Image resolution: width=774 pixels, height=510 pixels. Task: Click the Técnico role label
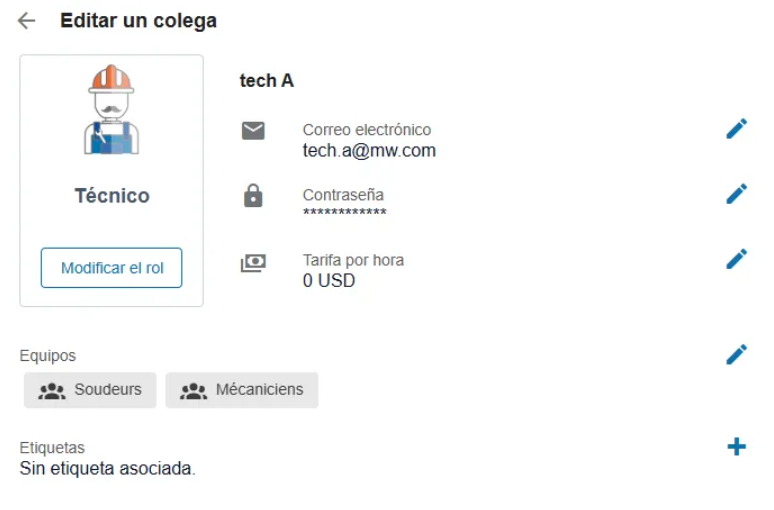(112, 196)
